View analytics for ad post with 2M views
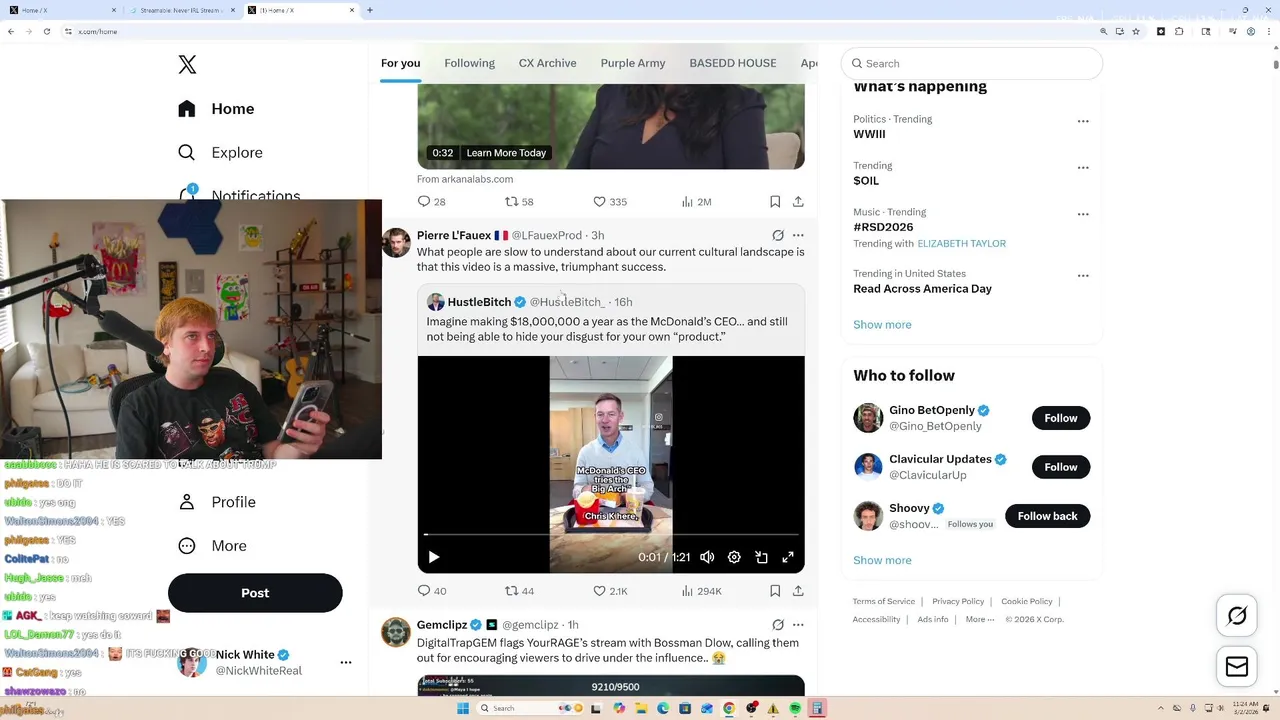Image resolution: width=1280 pixels, height=720 pixels. (x=696, y=202)
